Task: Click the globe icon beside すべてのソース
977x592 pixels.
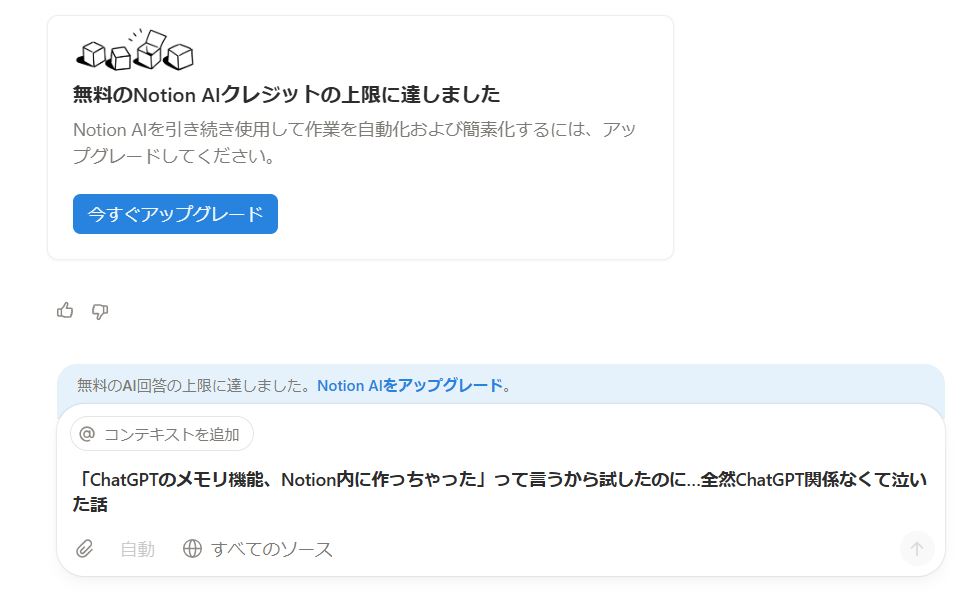Action: pyautogui.click(x=192, y=549)
